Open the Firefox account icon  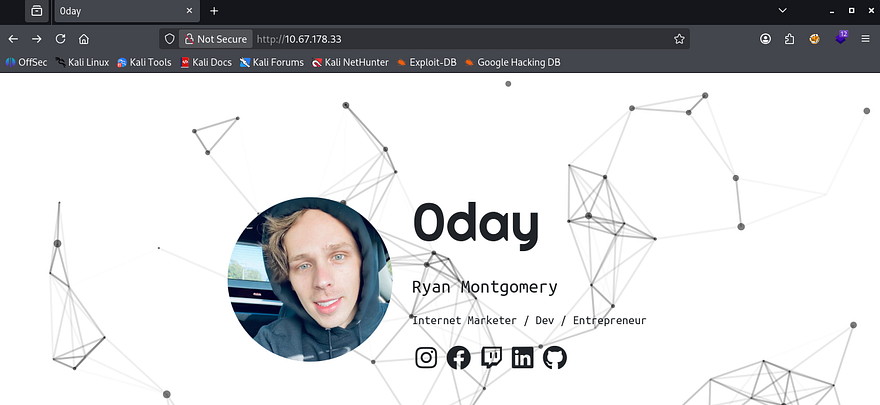766,39
